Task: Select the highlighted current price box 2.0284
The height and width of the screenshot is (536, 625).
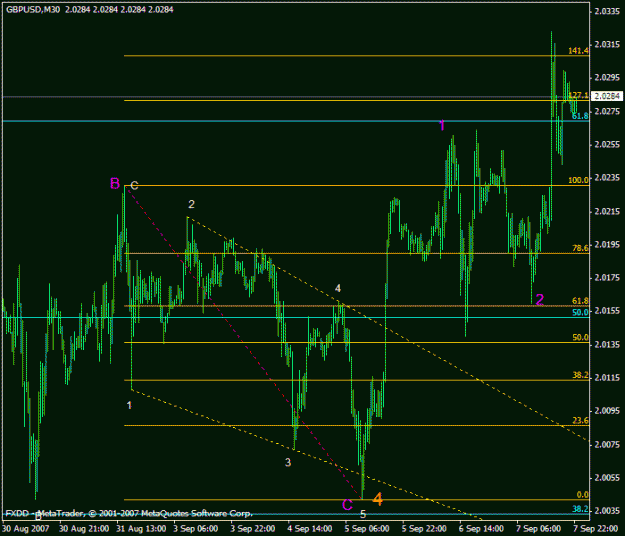Action: coord(607,96)
